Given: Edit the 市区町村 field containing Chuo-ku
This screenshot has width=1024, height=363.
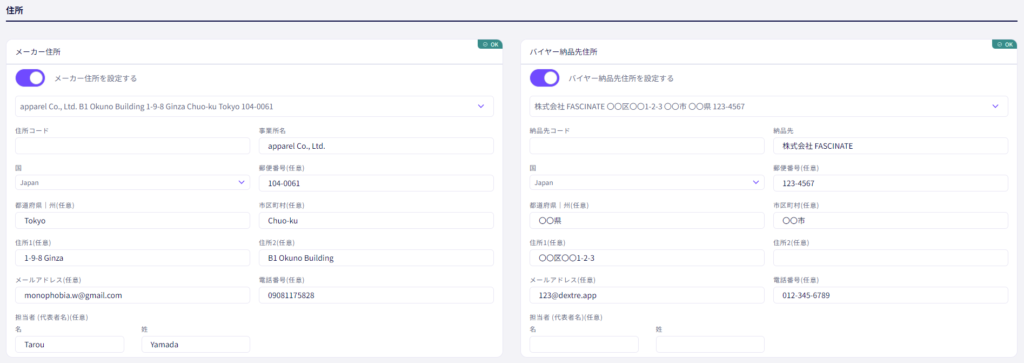Looking at the screenshot, I should tap(376, 220).
